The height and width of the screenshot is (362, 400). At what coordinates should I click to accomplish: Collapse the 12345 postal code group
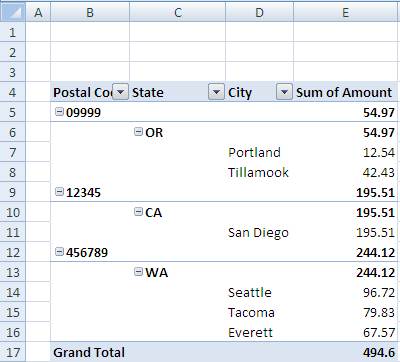coord(59,192)
